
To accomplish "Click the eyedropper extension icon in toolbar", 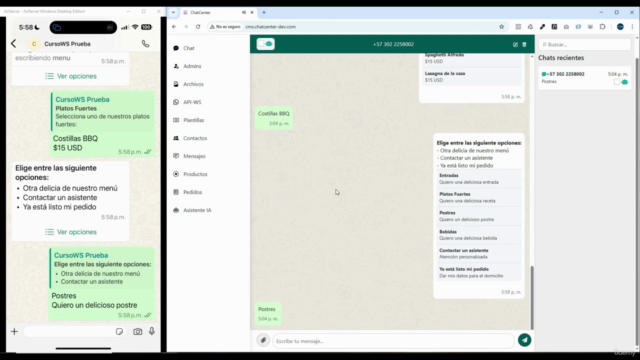I will tap(542, 27).
